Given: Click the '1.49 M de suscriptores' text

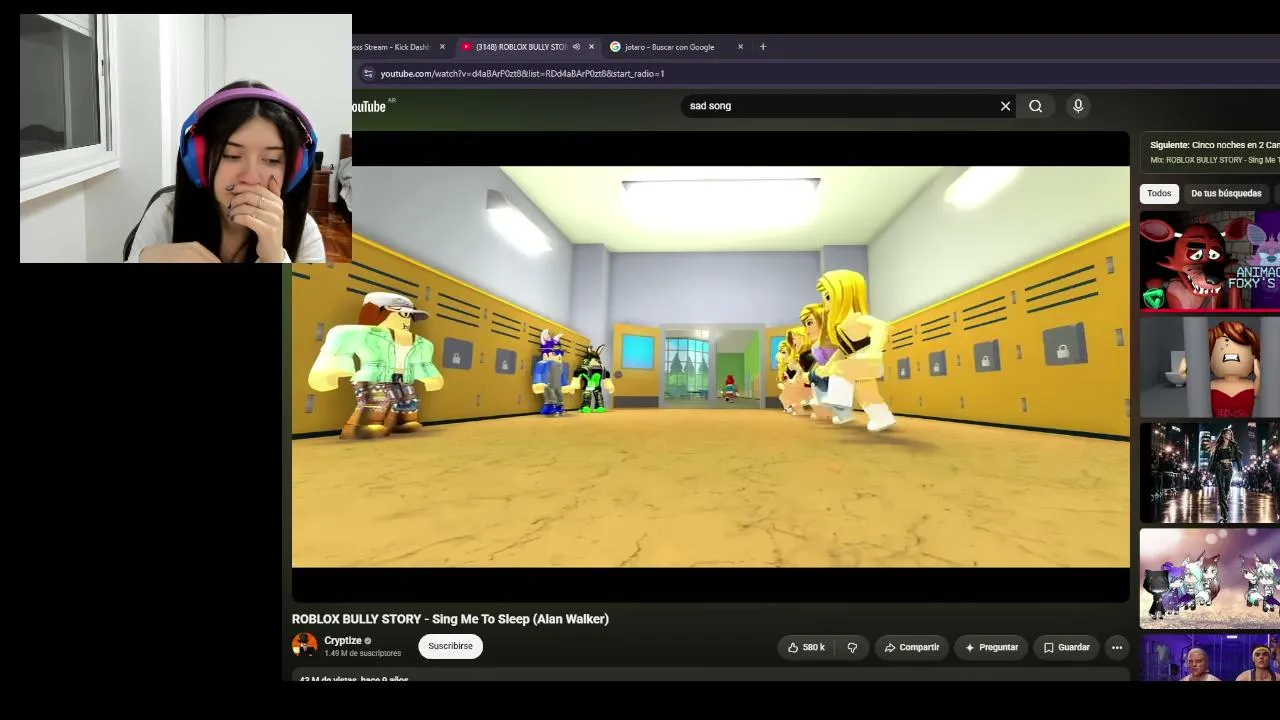Looking at the screenshot, I should (362, 654).
